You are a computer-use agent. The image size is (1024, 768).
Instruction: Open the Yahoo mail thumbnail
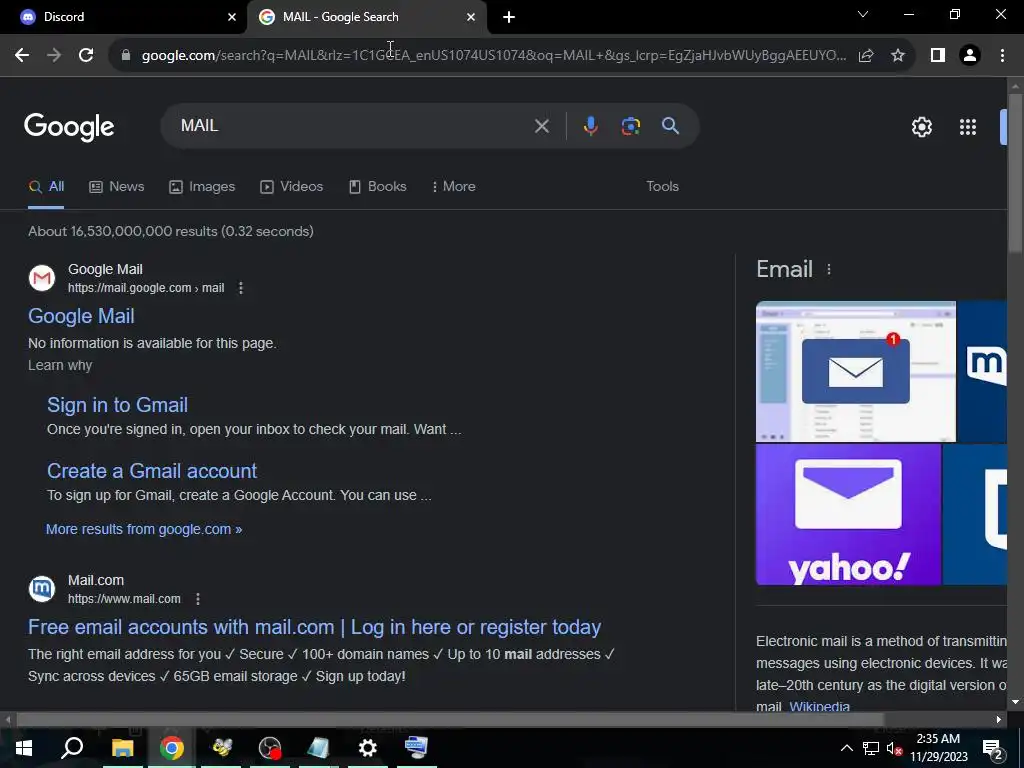(x=848, y=515)
